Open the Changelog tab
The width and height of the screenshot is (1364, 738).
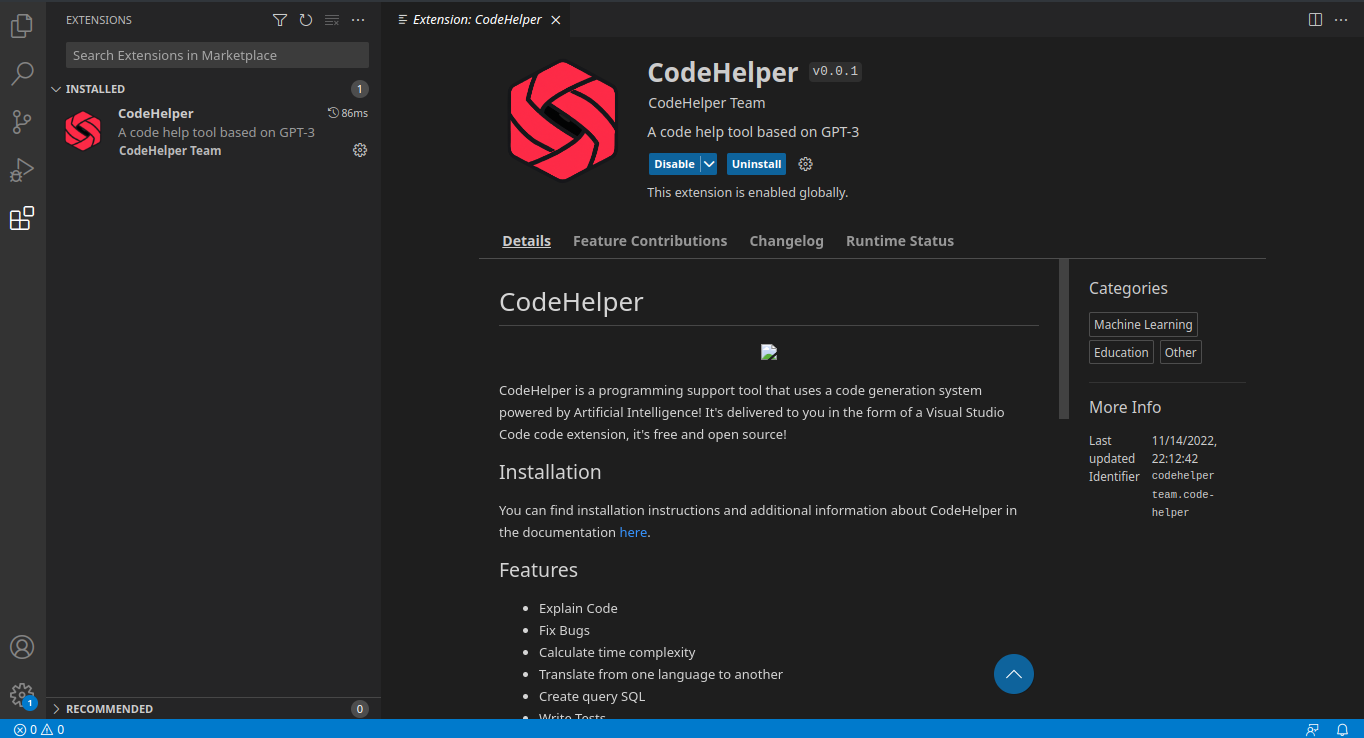coord(787,241)
